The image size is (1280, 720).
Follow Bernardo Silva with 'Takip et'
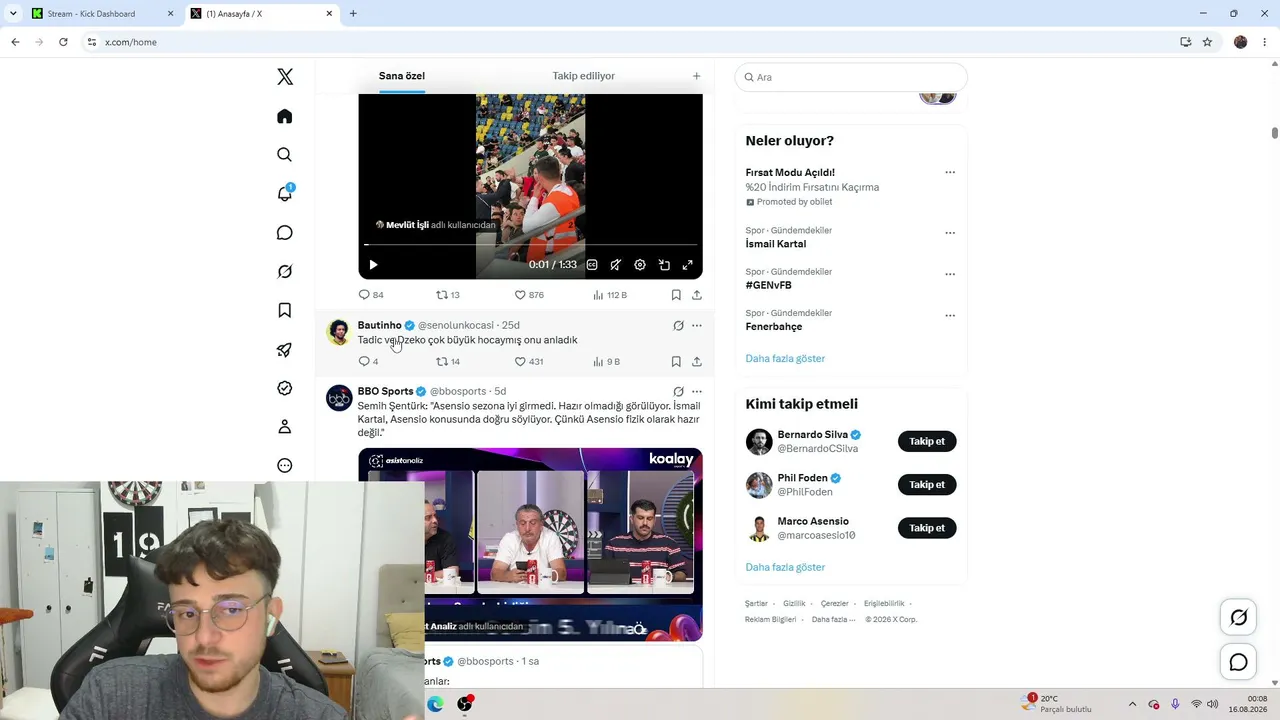click(x=927, y=442)
